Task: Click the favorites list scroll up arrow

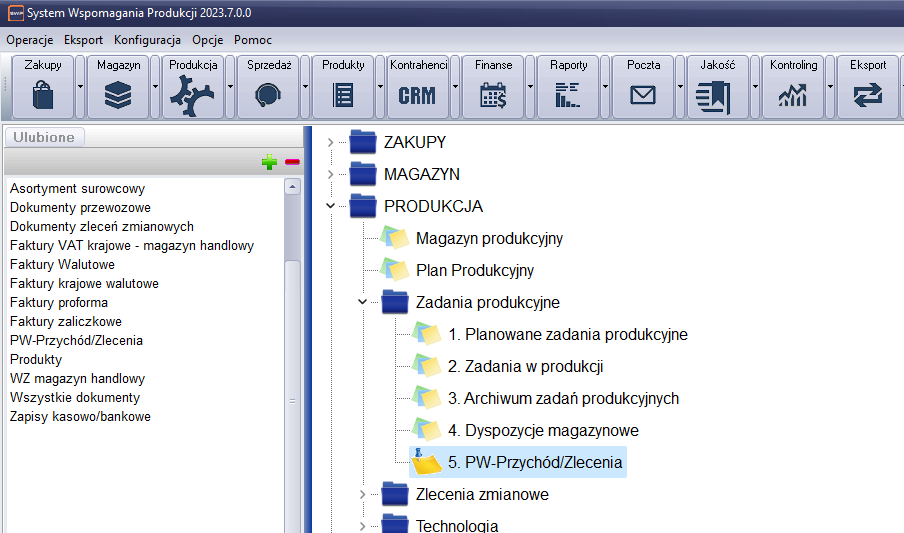Action: pyautogui.click(x=292, y=187)
